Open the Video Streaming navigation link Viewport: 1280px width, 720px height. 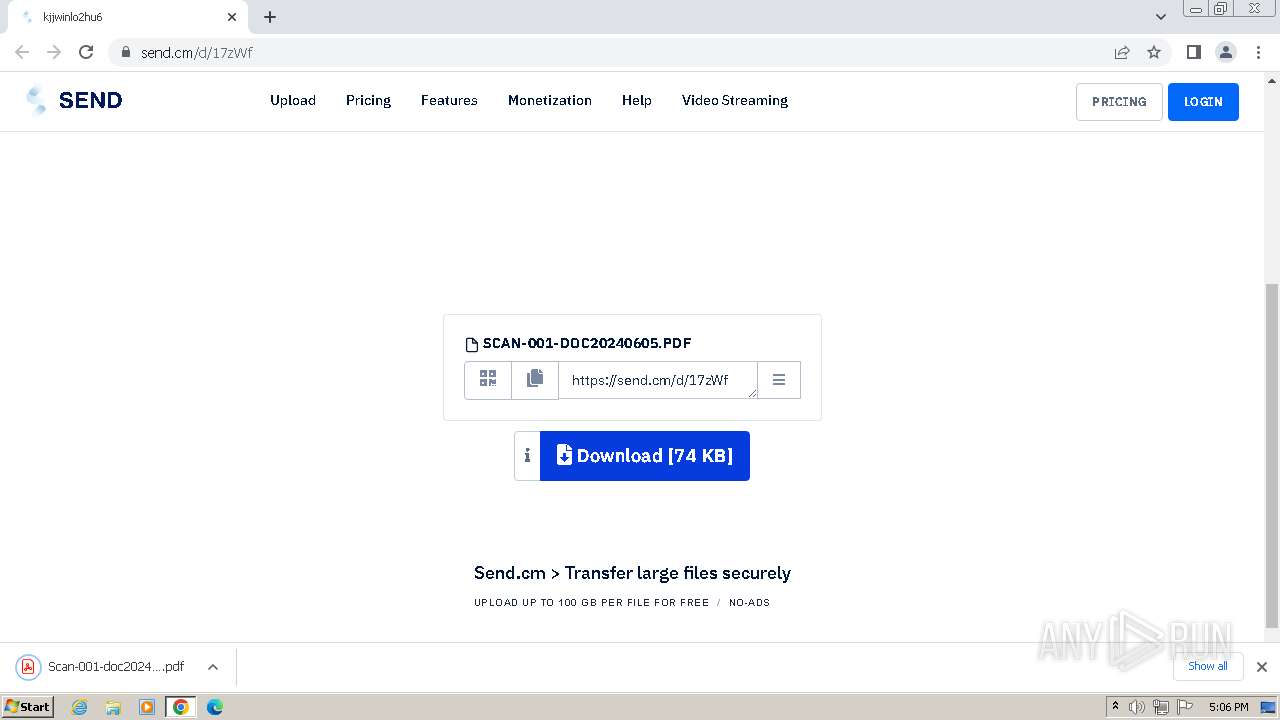click(x=735, y=100)
